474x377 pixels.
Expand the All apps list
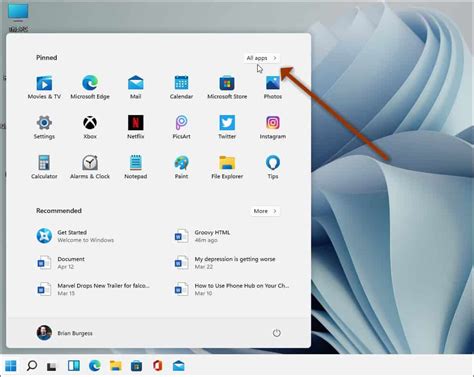click(261, 58)
